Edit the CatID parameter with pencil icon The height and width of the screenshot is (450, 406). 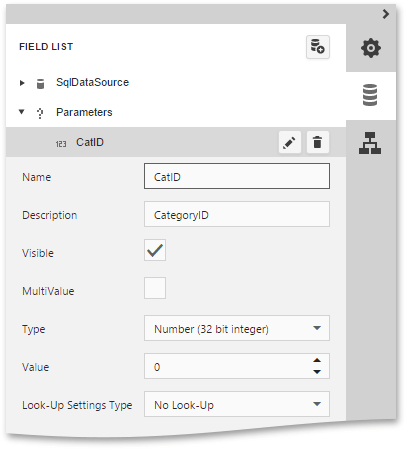(290, 142)
